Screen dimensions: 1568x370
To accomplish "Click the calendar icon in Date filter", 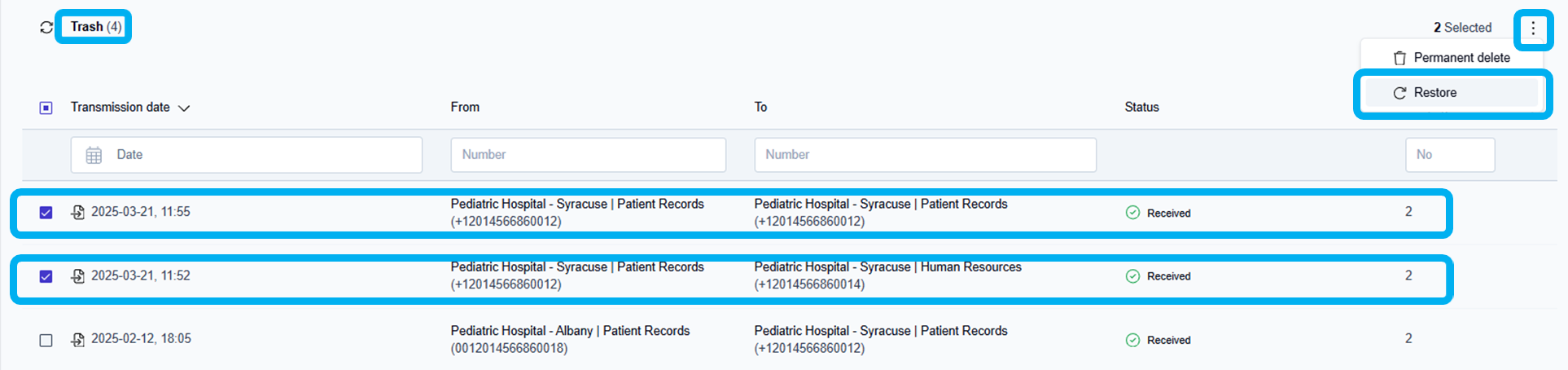I will click(94, 155).
